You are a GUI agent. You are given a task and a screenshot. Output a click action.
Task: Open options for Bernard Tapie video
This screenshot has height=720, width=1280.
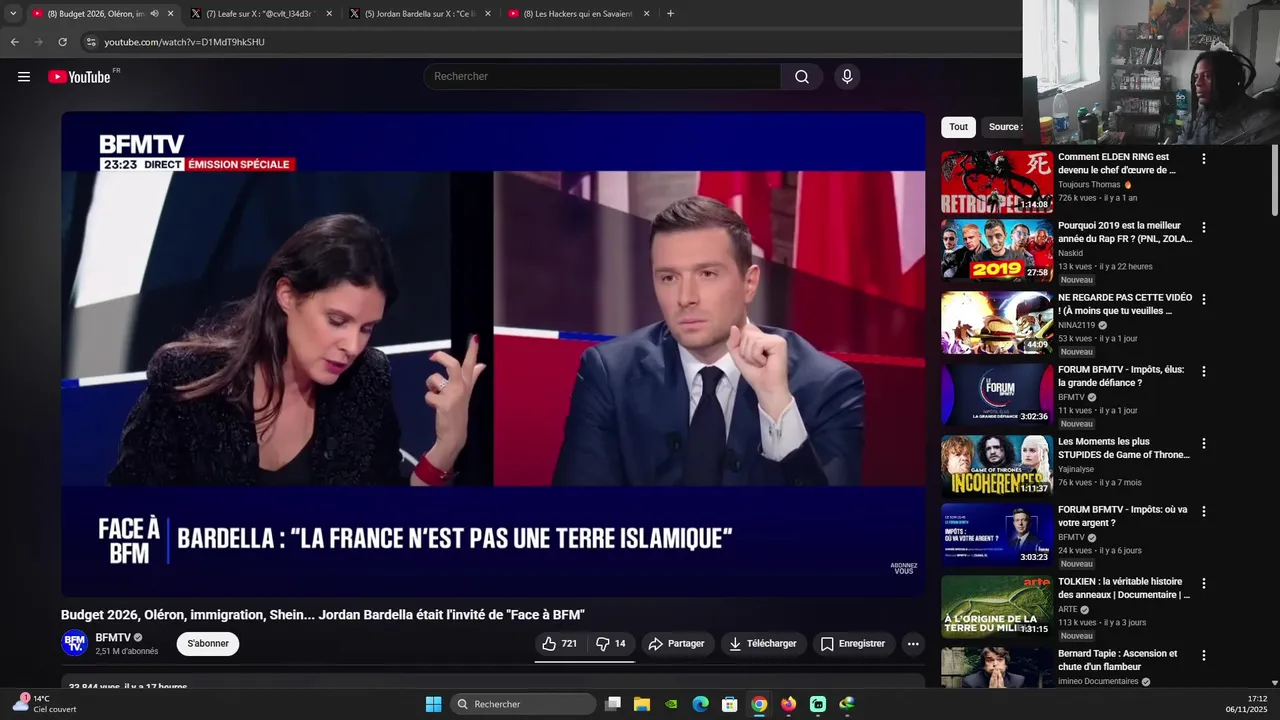1203,655
